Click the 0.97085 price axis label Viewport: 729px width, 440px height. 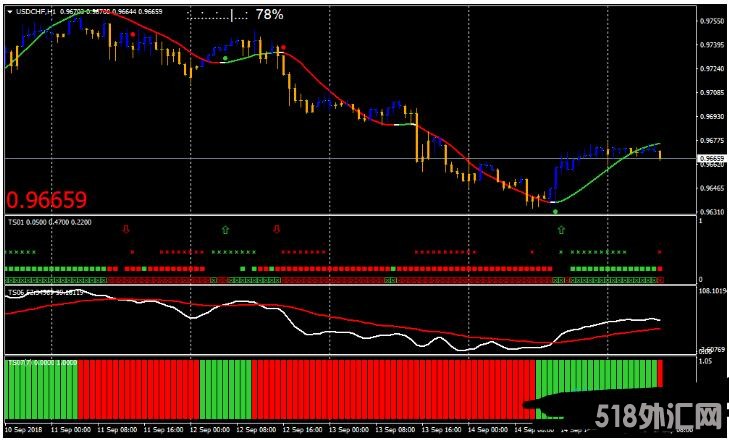point(711,93)
